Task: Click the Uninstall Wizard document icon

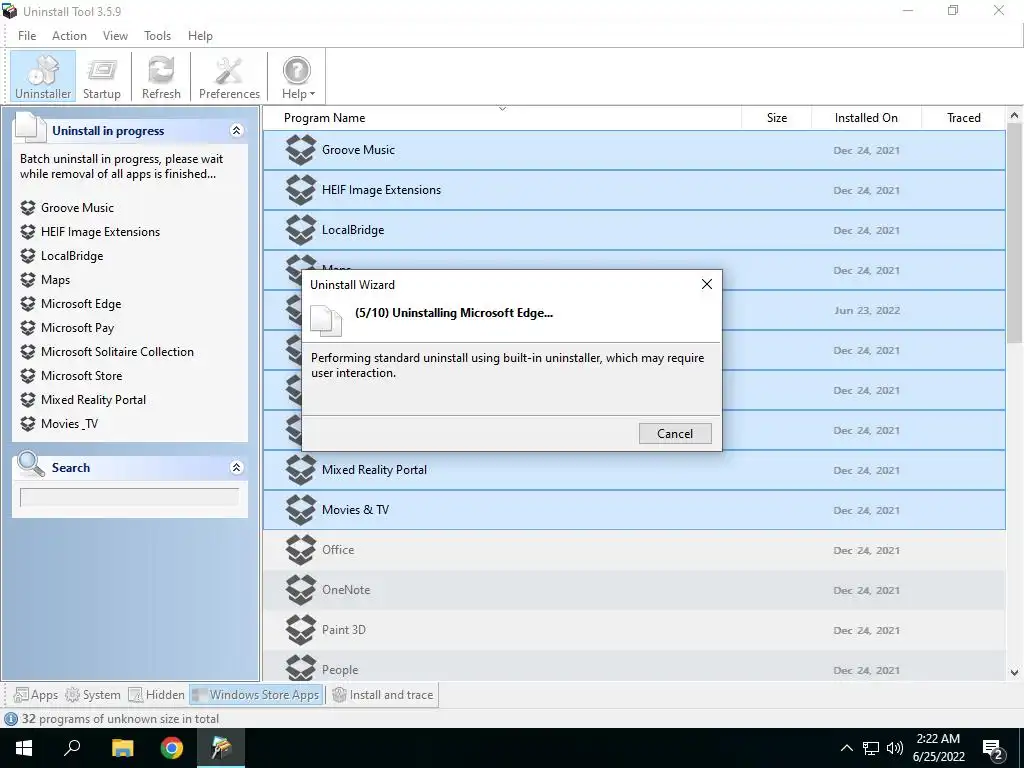Action: click(x=326, y=320)
